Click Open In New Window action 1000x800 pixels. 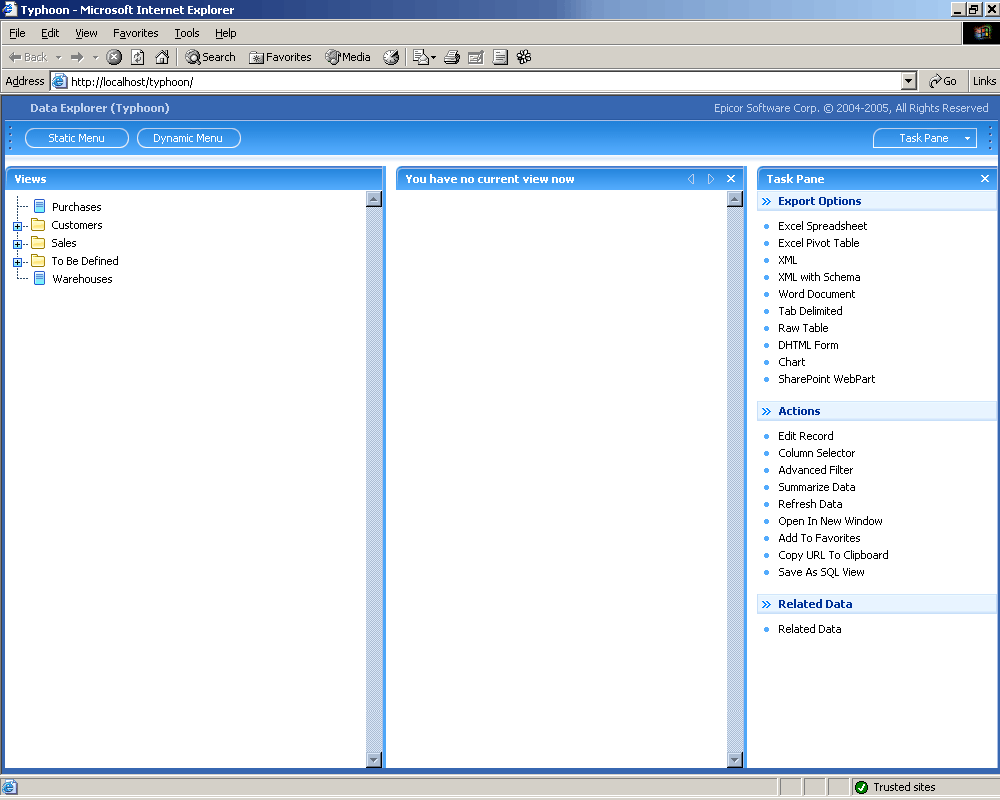[x=830, y=521]
